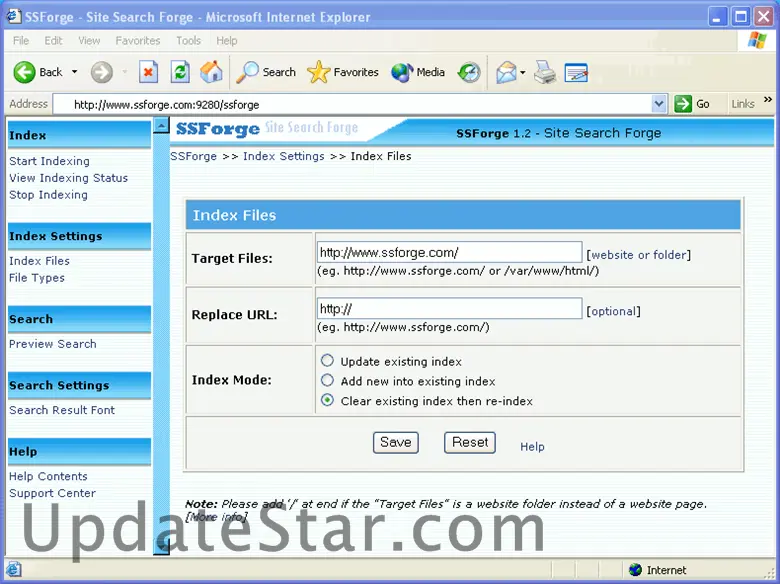Viewport: 780px width, 584px height.
Task: Click the Address bar URL field
Action: point(352,104)
